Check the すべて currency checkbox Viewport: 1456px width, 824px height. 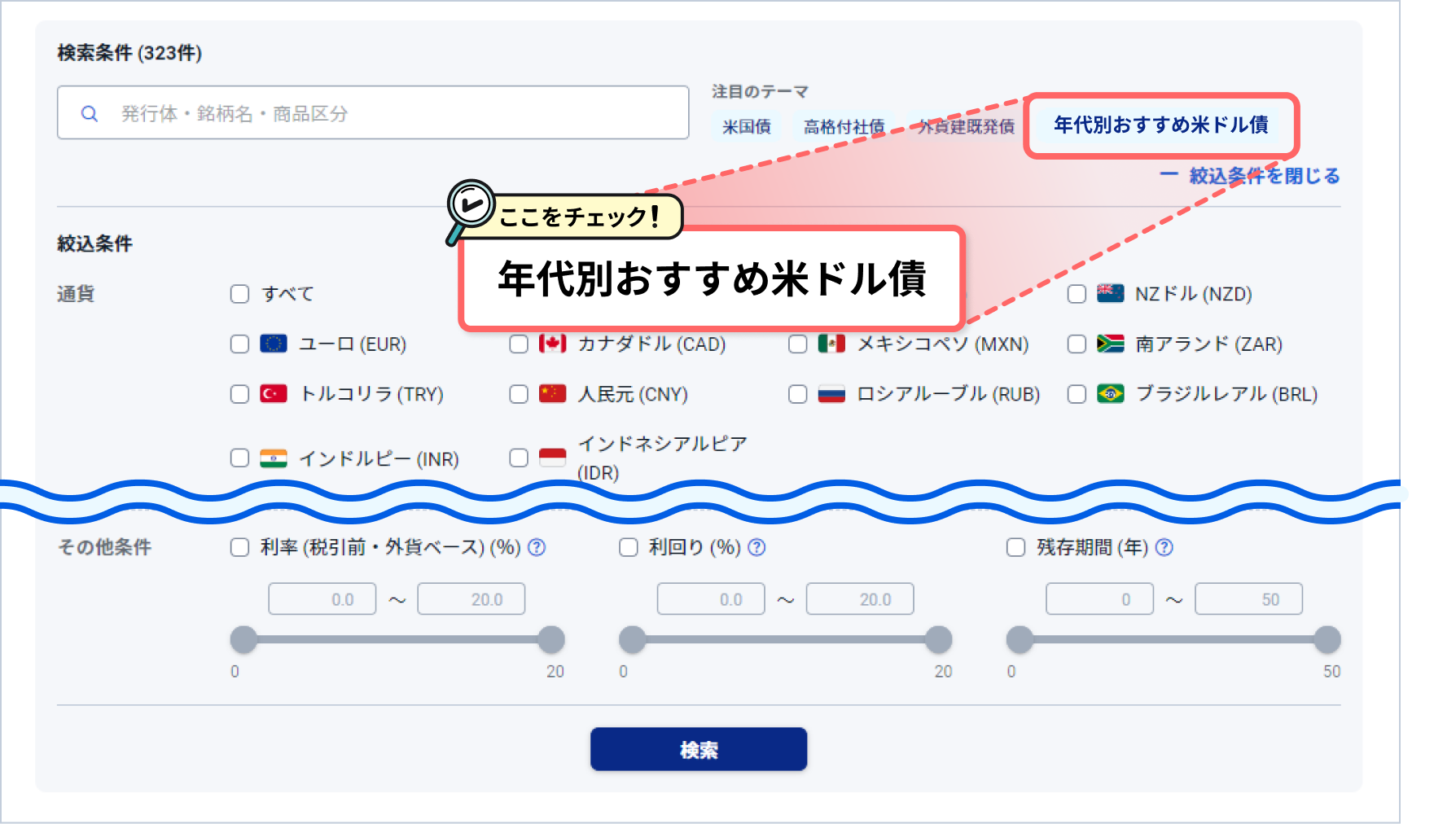[239, 294]
